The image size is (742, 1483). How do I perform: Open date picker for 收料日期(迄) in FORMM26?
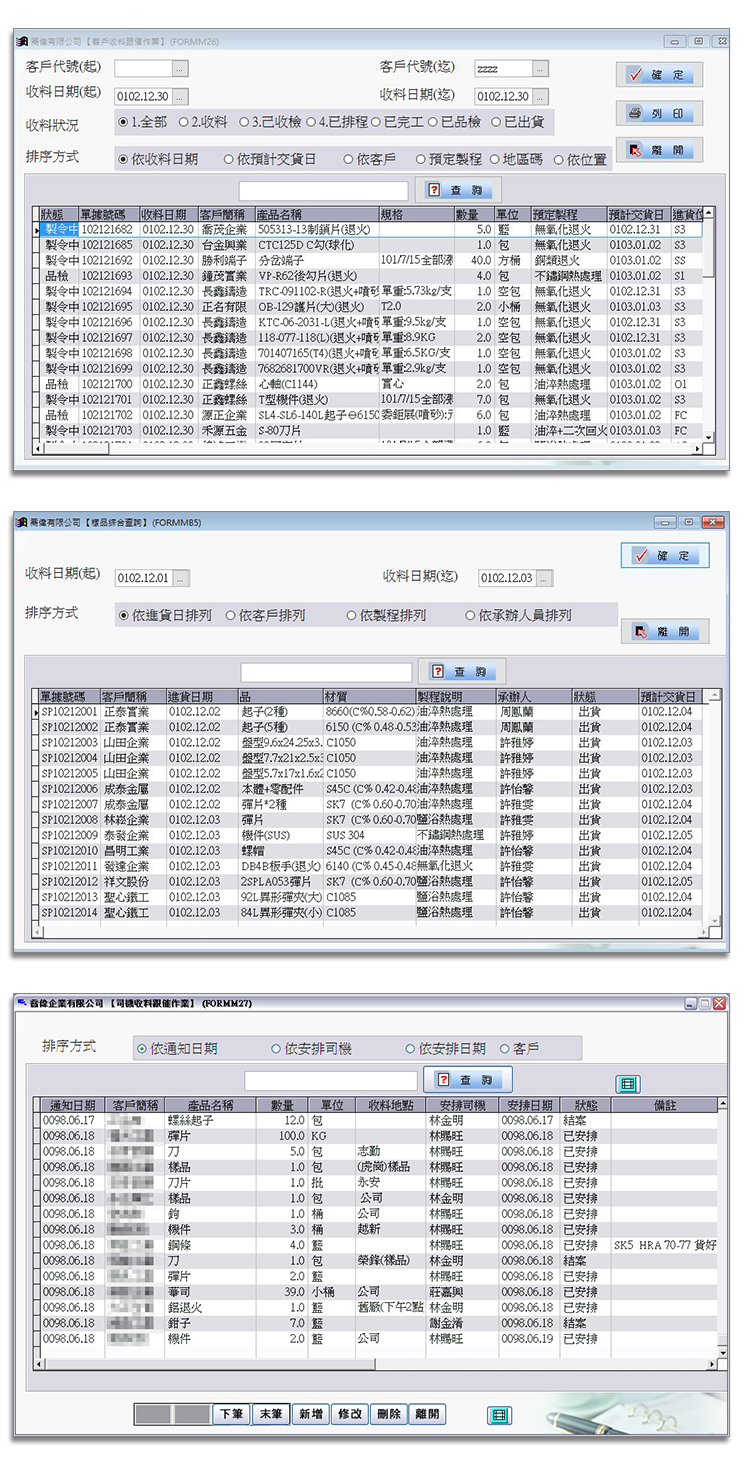pyautogui.click(x=540, y=97)
